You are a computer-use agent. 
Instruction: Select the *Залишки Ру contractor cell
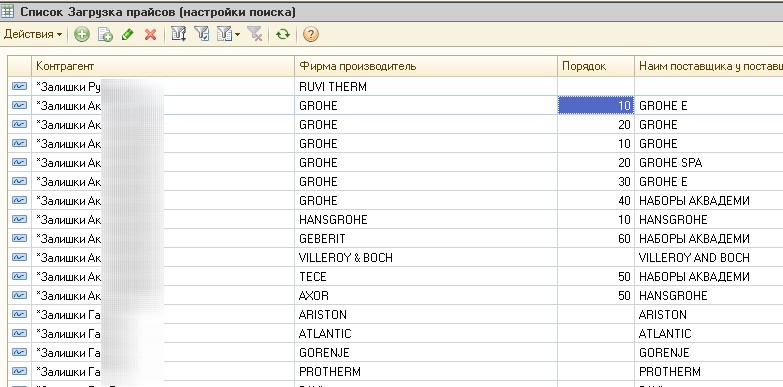click(x=163, y=86)
